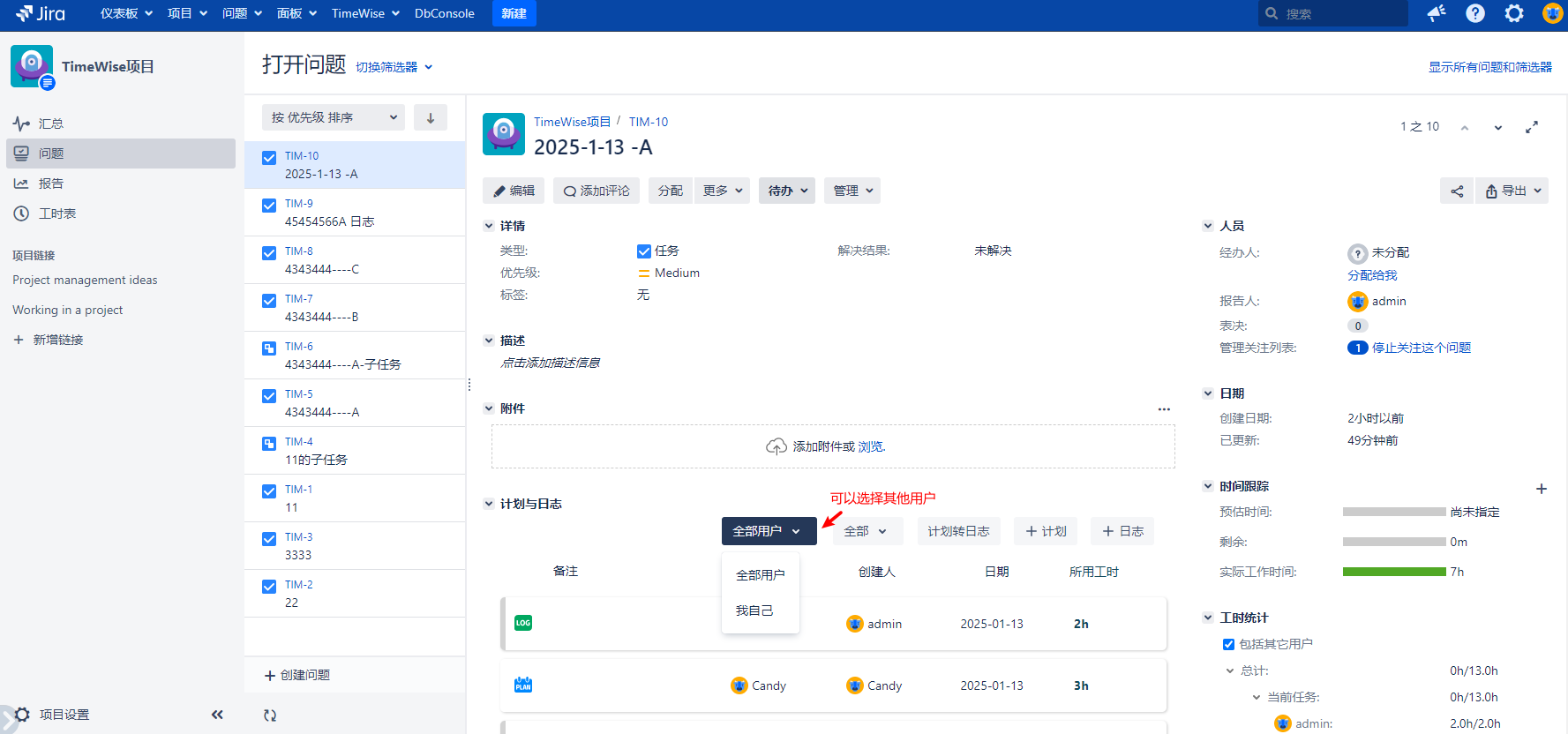Click the 分配给我 link
Screen dimensions: 1568x734
1372,275
